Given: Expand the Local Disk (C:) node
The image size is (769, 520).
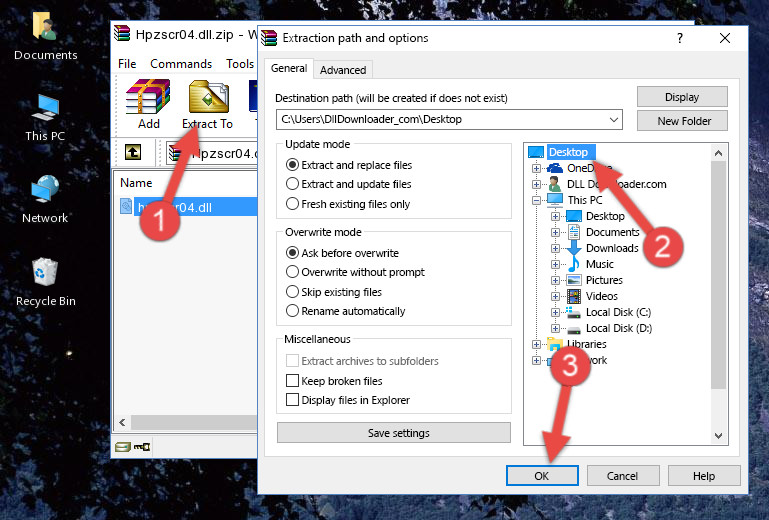Looking at the screenshot, I should point(555,312).
